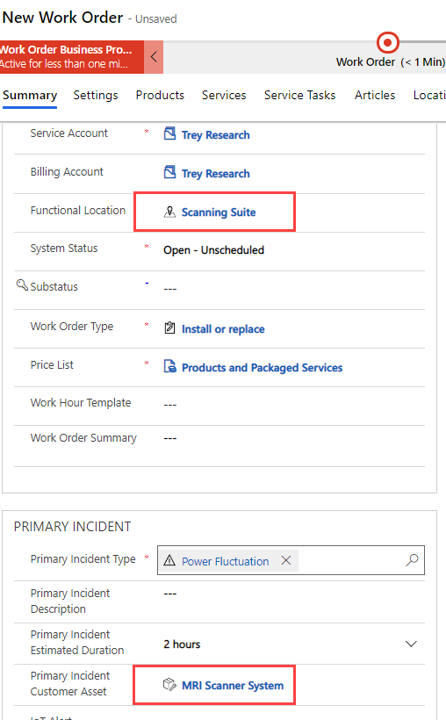
Task: Switch to the Settings tab
Action: (96, 95)
